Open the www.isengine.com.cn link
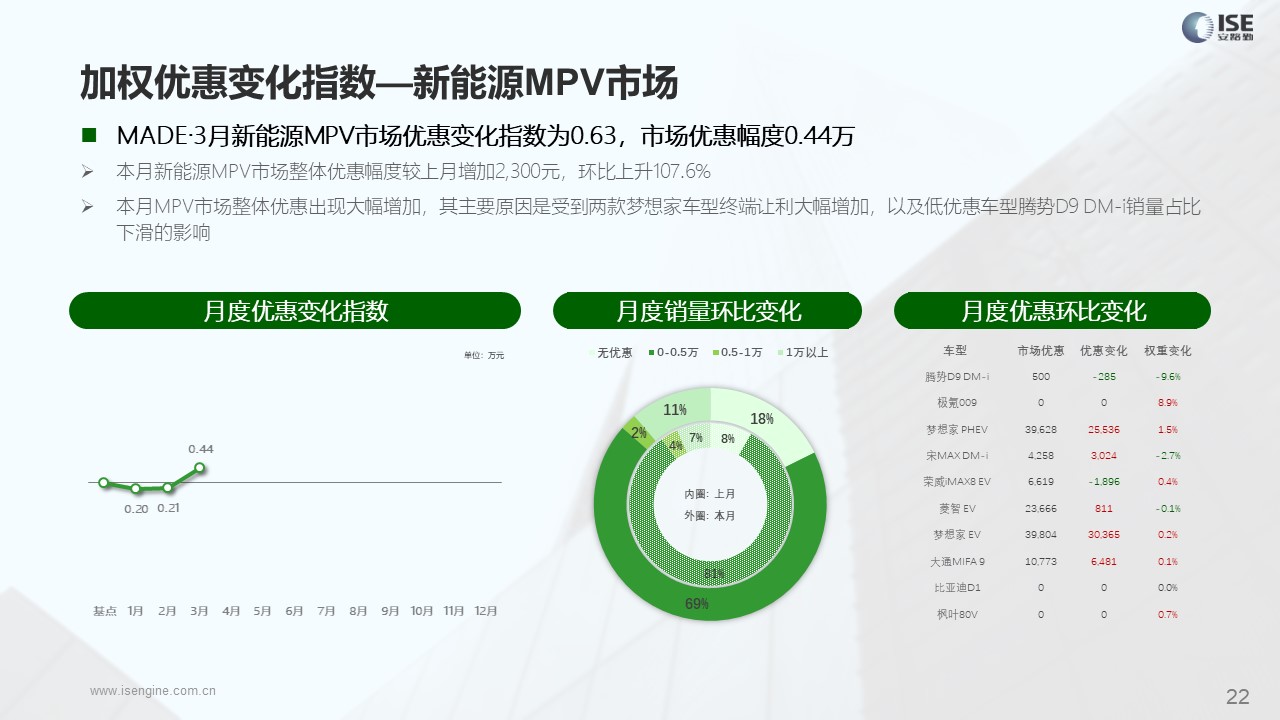 pyautogui.click(x=153, y=690)
